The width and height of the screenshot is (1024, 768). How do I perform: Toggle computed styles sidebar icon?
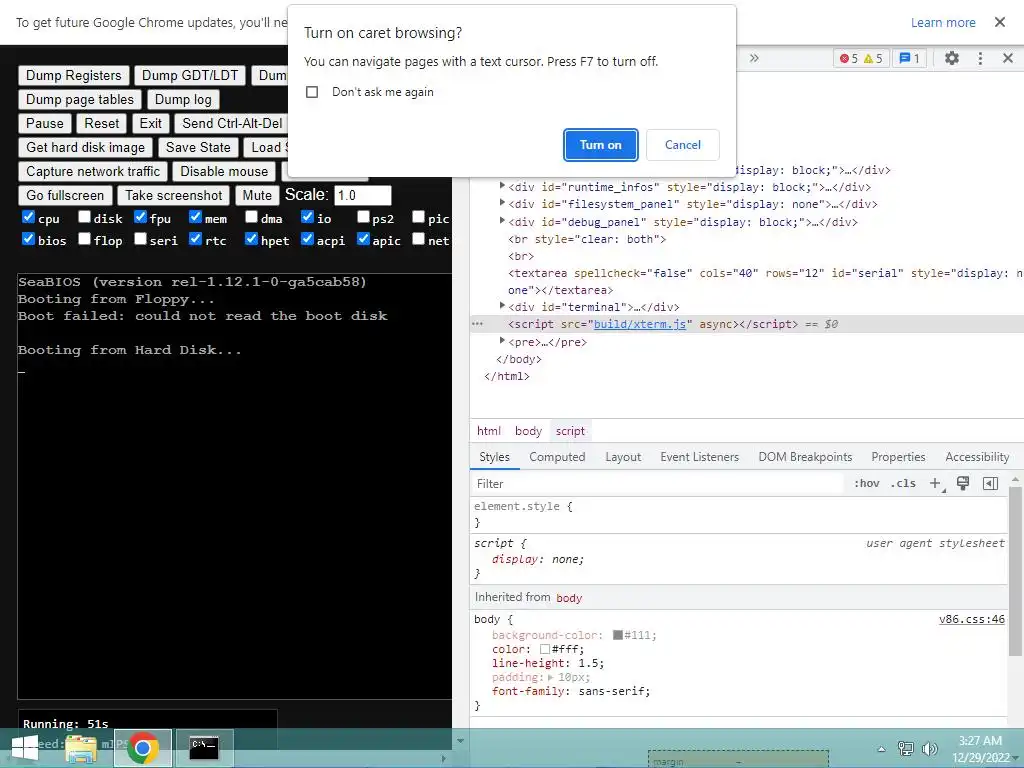pyautogui.click(x=990, y=483)
